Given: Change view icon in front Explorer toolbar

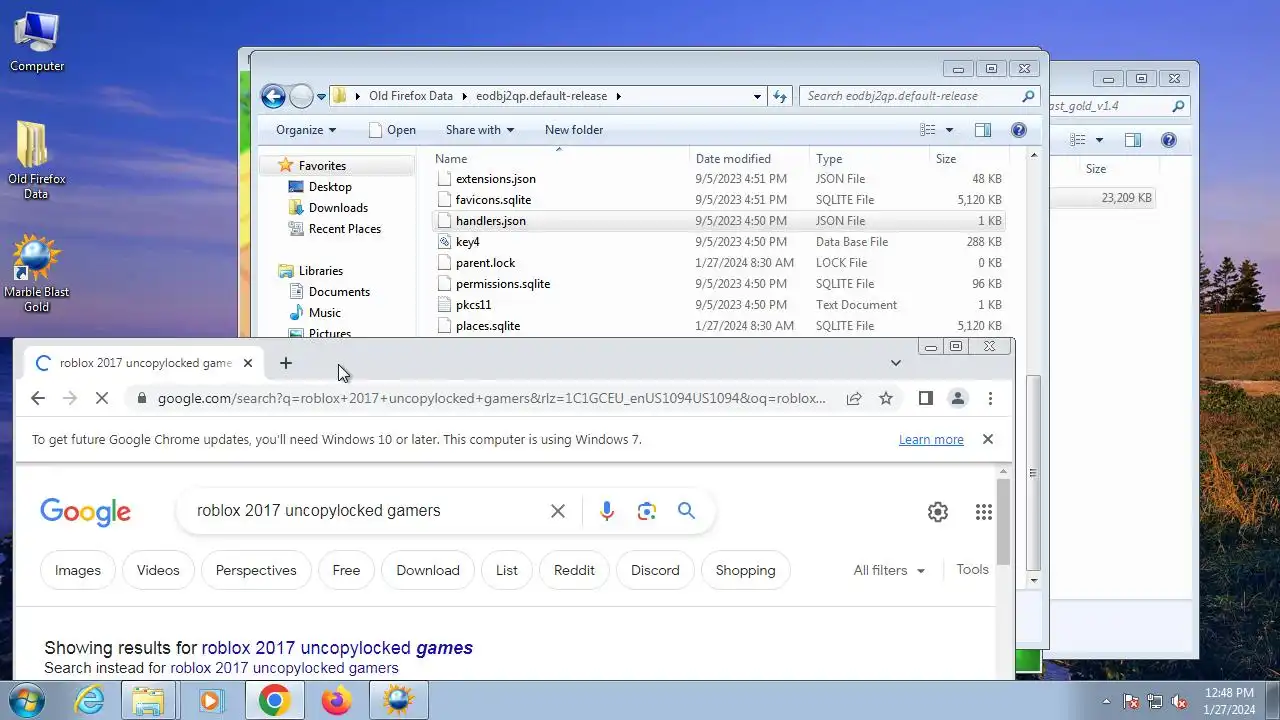Looking at the screenshot, I should tap(928, 130).
